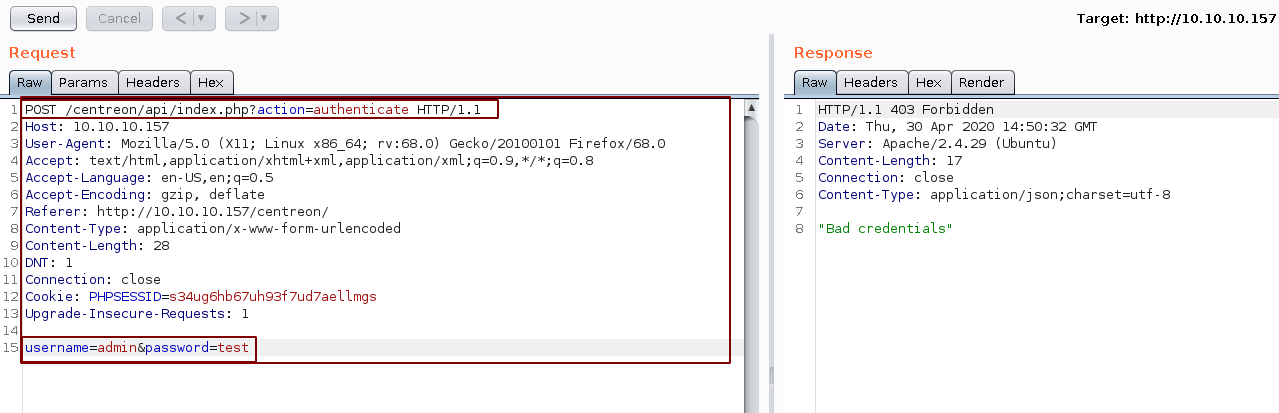Viewport: 1279px width, 413px height.
Task: Select the Request Raw tab
Action: [x=30, y=82]
